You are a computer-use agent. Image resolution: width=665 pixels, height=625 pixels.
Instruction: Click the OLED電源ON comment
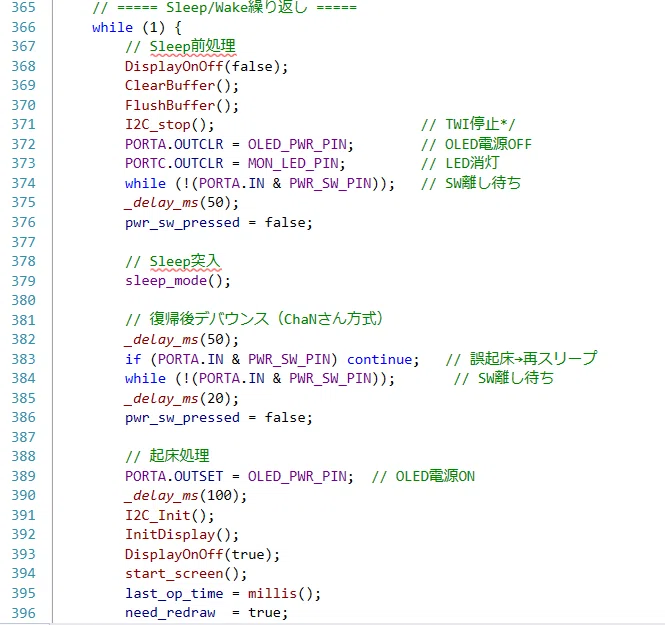pyautogui.click(x=423, y=476)
